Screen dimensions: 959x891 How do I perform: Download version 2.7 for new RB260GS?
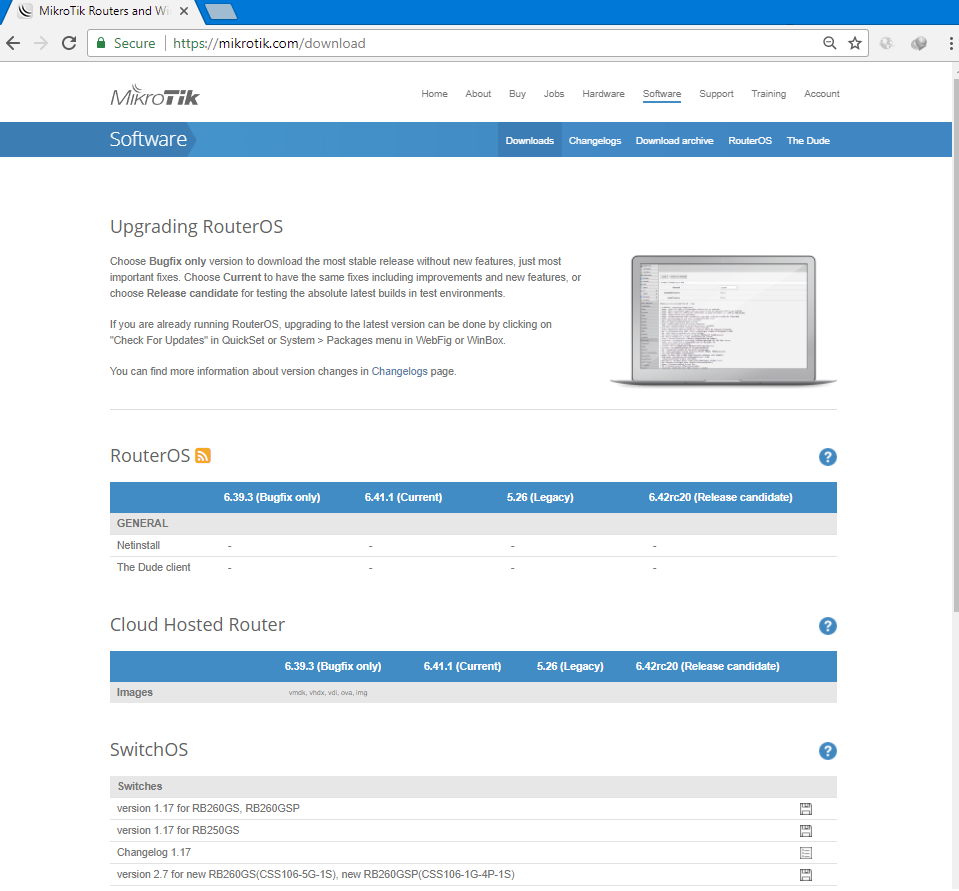(805, 875)
